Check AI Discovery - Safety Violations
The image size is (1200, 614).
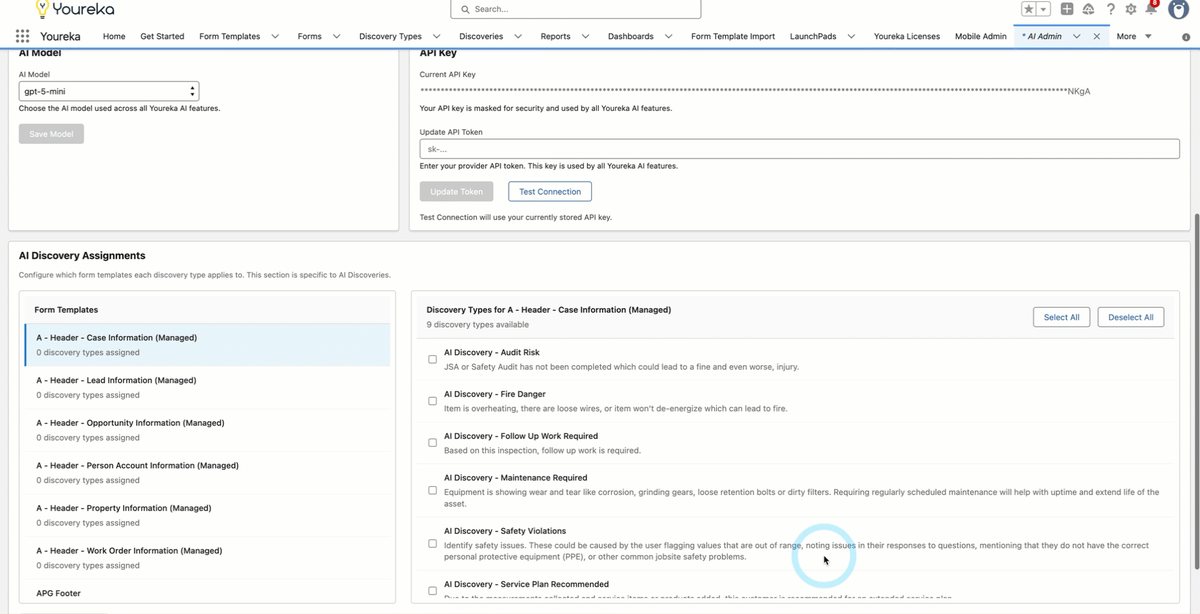pyautogui.click(x=432, y=544)
